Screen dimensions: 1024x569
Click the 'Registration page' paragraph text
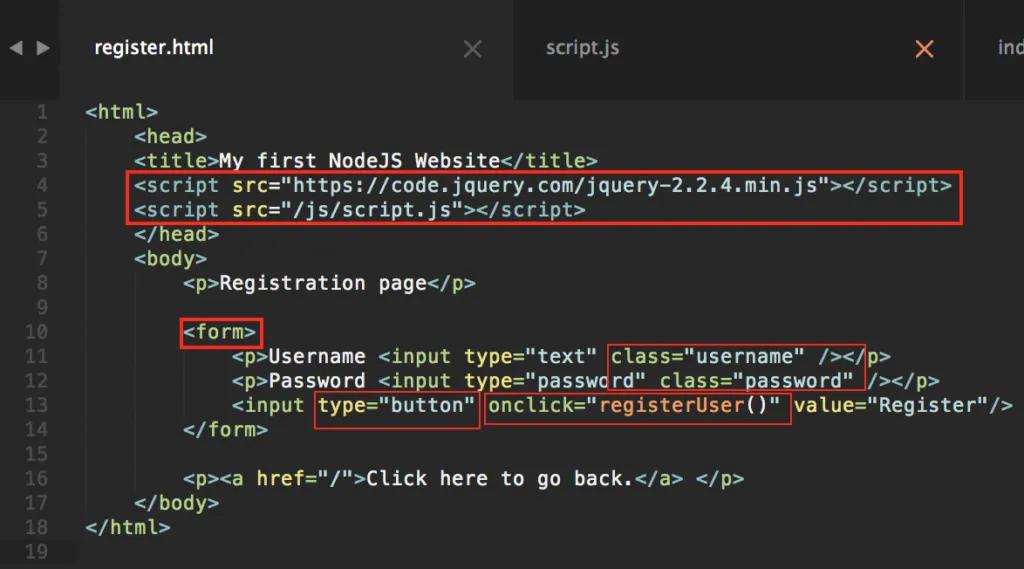tap(323, 284)
